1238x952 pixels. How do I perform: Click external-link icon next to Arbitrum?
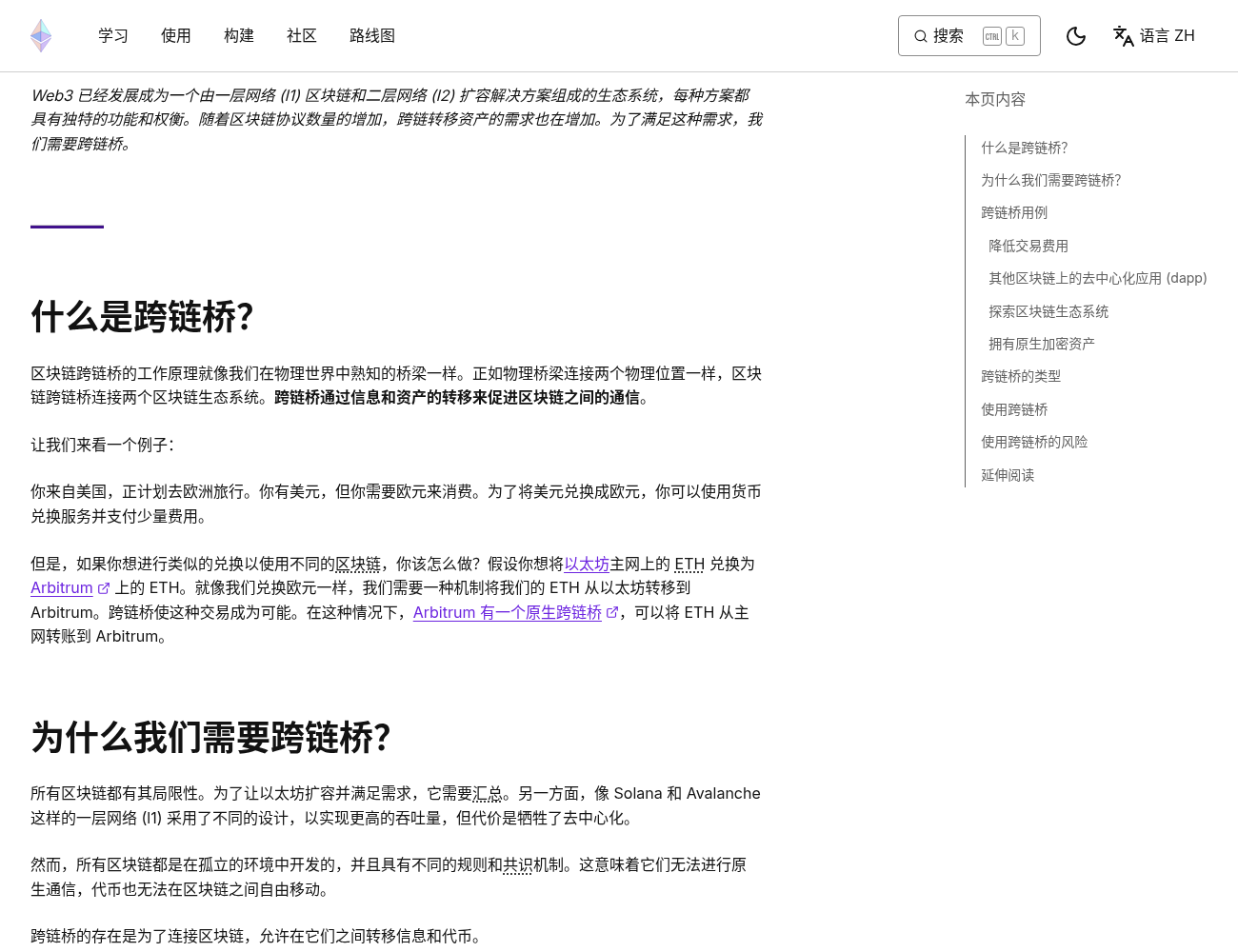(x=104, y=588)
